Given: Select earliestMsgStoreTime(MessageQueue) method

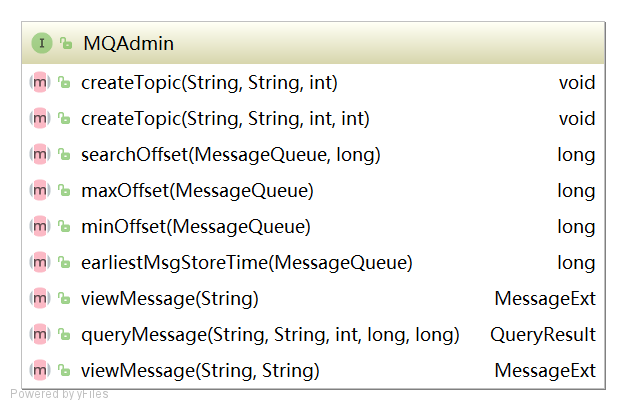Looking at the screenshot, I should click(x=247, y=263).
